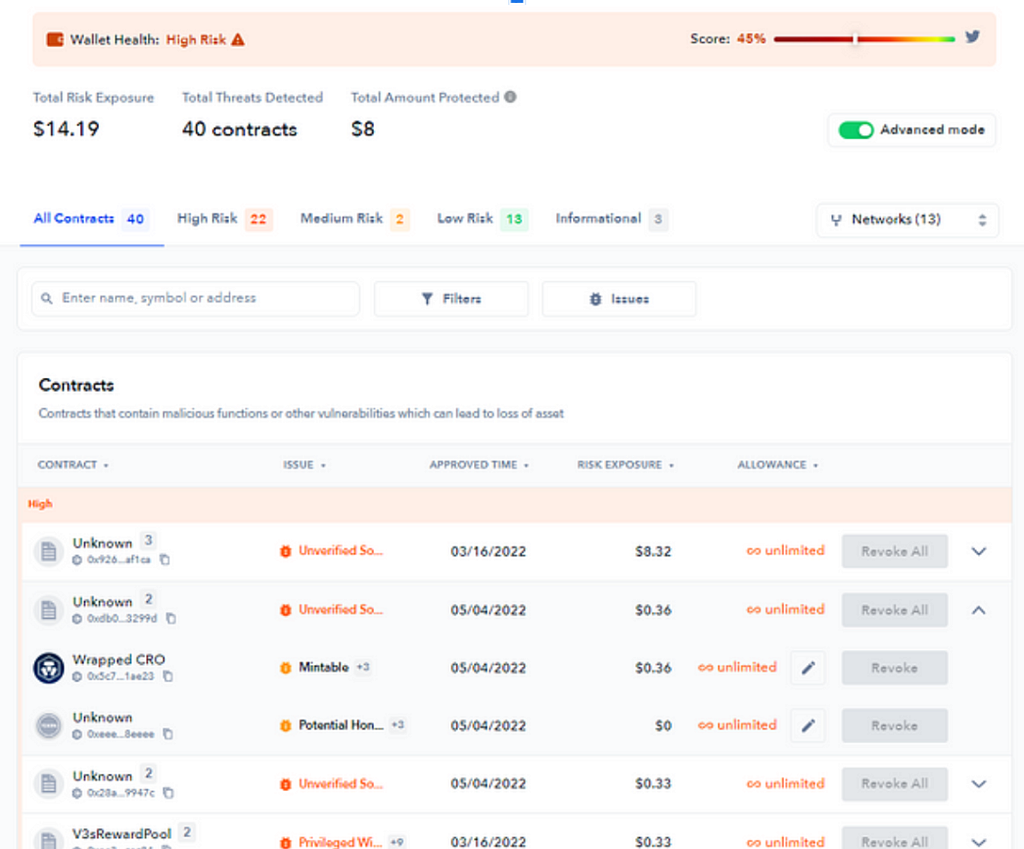Revoke the Unknown 0xeee...8eeee allowance
1024x849 pixels.
tap(894, 726)
